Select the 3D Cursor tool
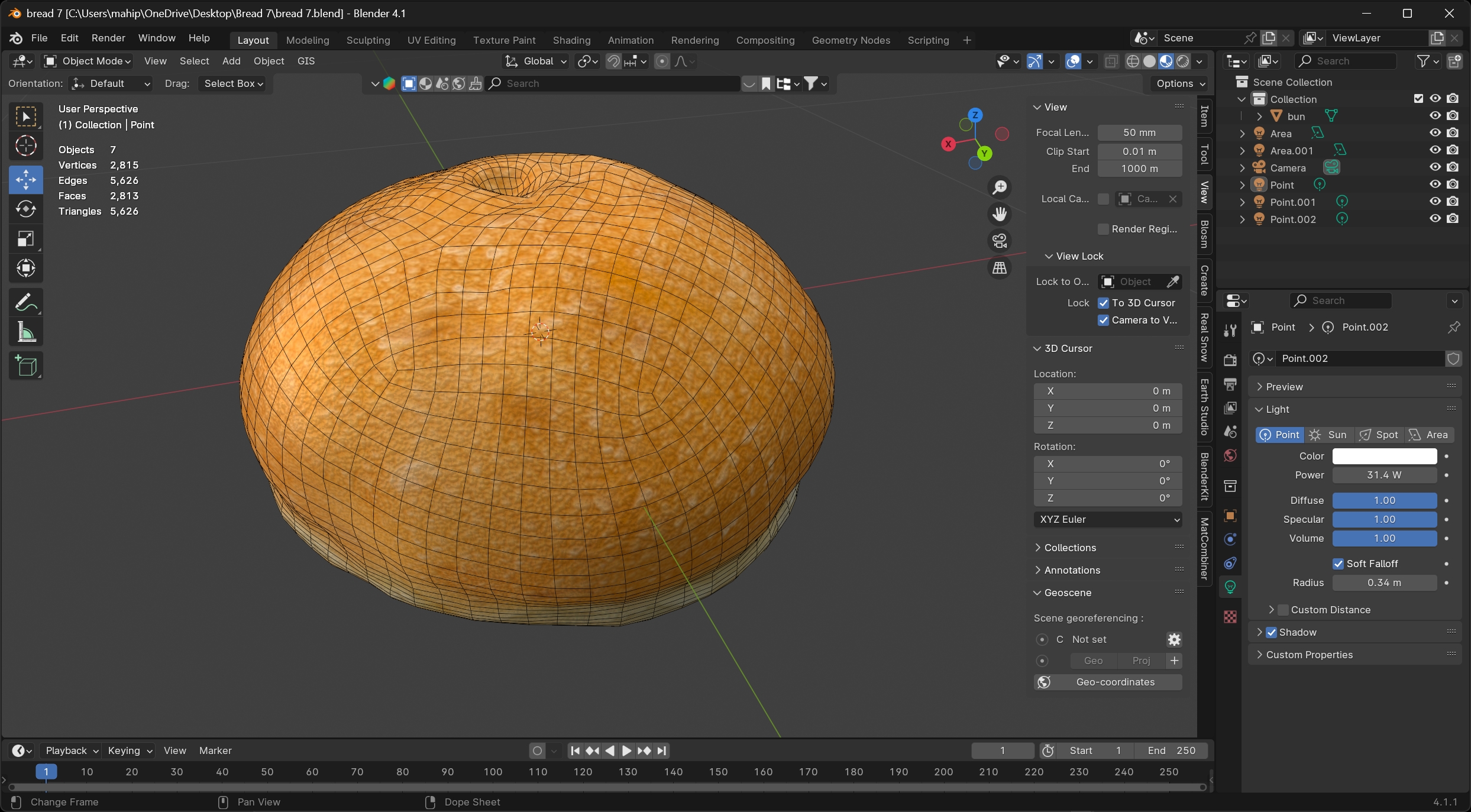Image resolution: width=1471 pixels, height=812 pixels. pyautogui.click(x=25, y=145)
